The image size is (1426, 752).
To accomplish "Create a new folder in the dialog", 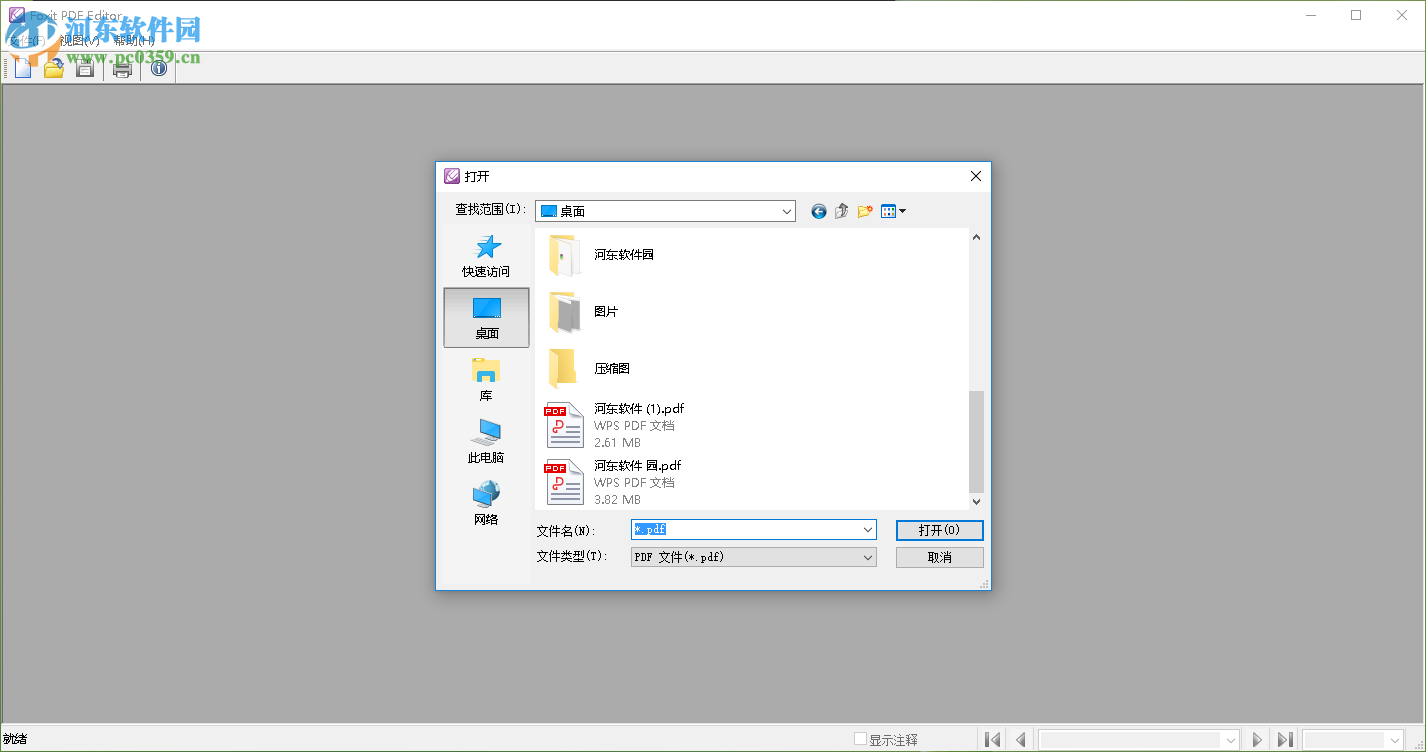I will (x=865, y=211).
